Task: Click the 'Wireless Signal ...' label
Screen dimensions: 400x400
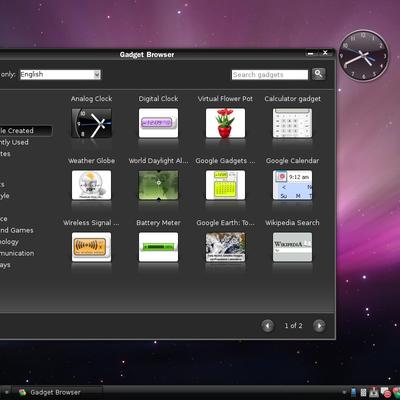Action: pos(91,223)
